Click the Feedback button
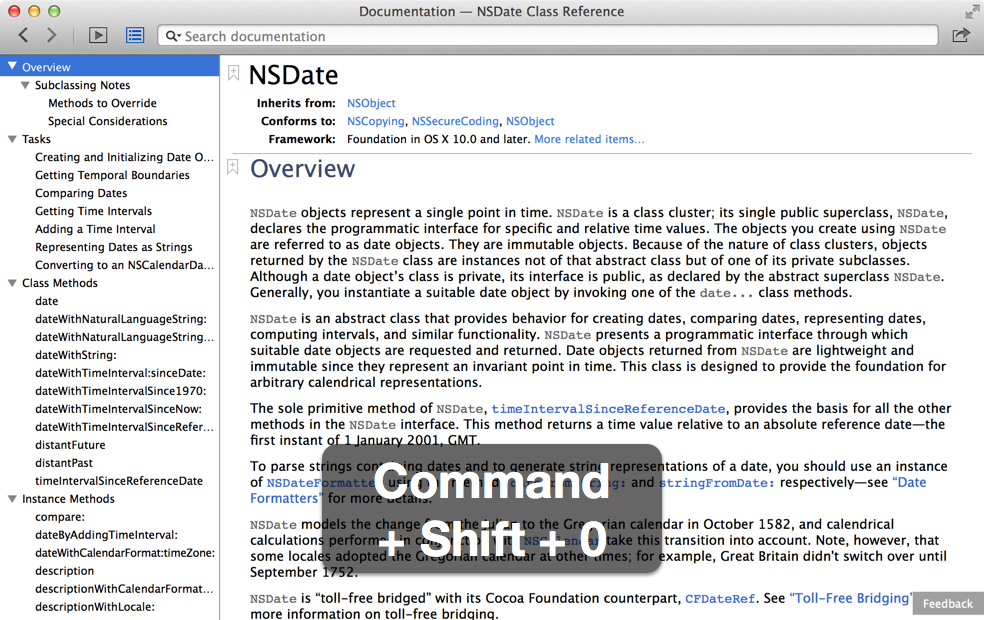The height and width of the screenshot is (620, 984). [948, 604]
